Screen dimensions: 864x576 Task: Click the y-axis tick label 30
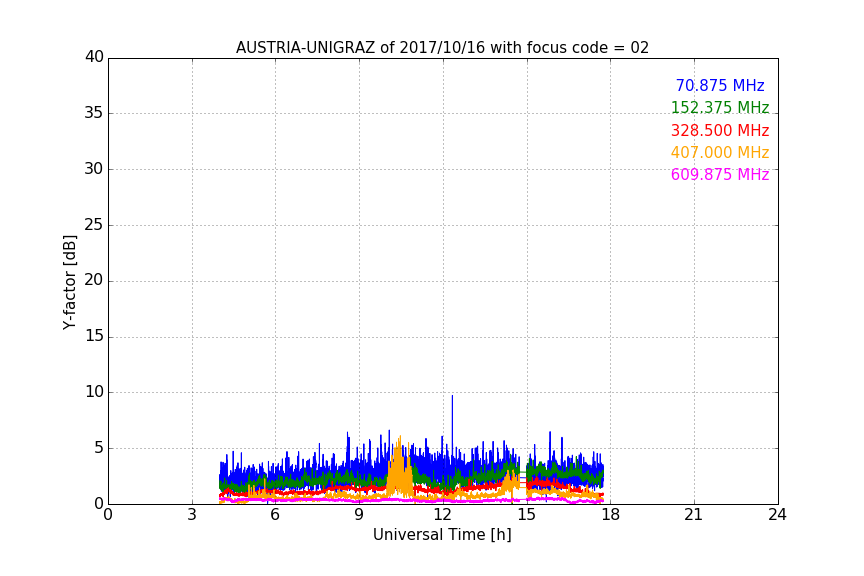(94, 169)
